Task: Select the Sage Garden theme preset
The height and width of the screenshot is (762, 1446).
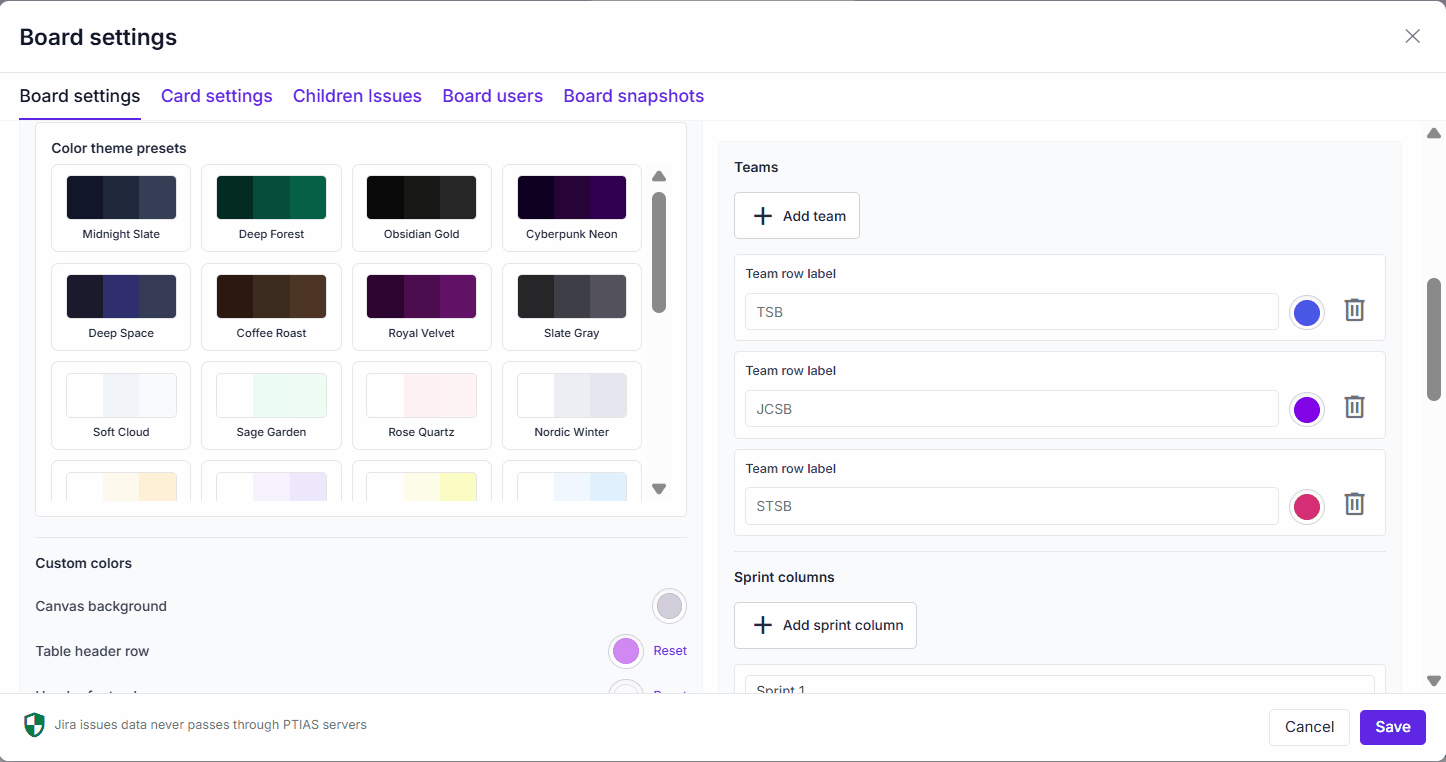Action: point(271,405)
